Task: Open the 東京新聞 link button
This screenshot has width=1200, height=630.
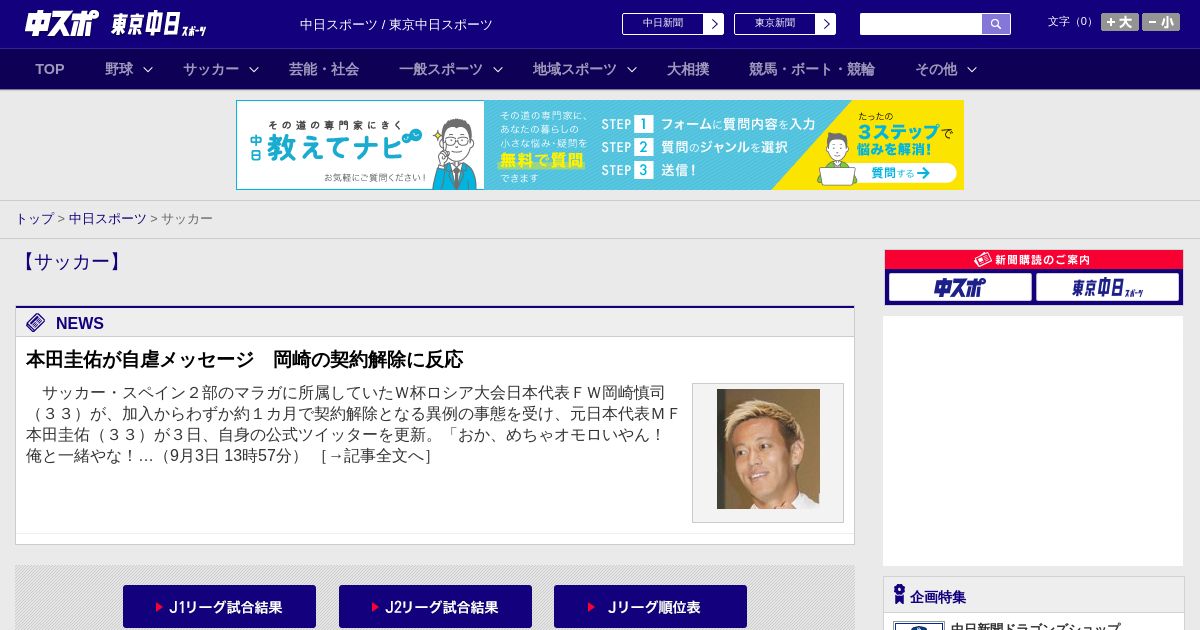Action: [775, 24]
